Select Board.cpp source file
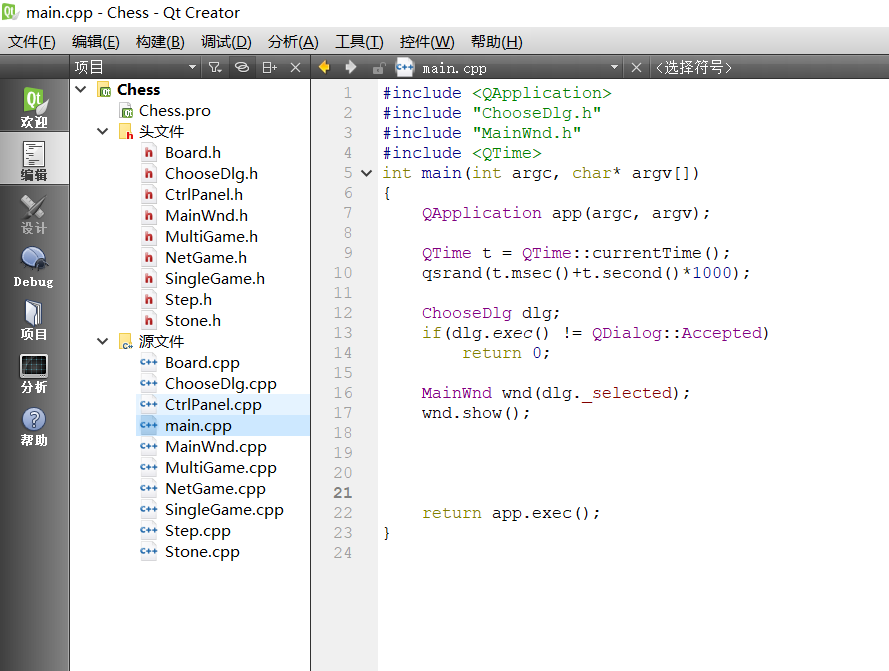889x671 pixels. 202,362
